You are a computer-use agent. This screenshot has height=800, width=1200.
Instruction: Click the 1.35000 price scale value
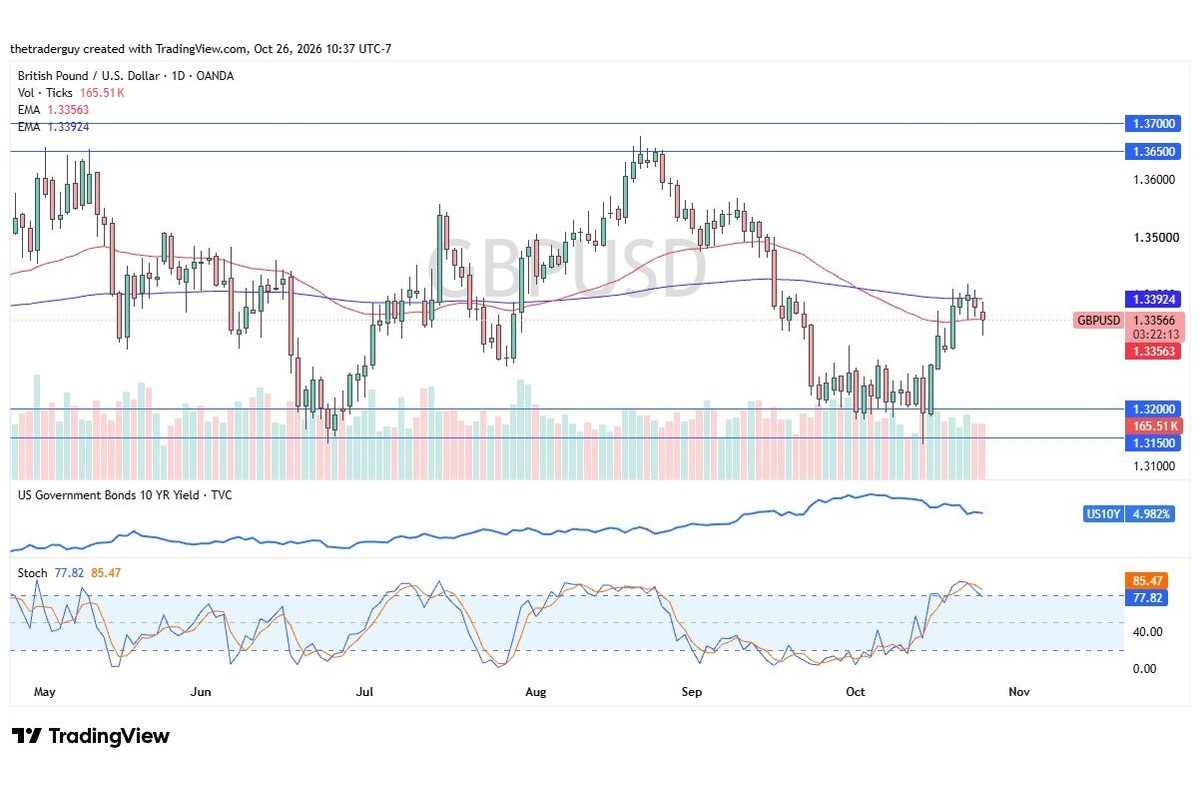coord(1155,237)
